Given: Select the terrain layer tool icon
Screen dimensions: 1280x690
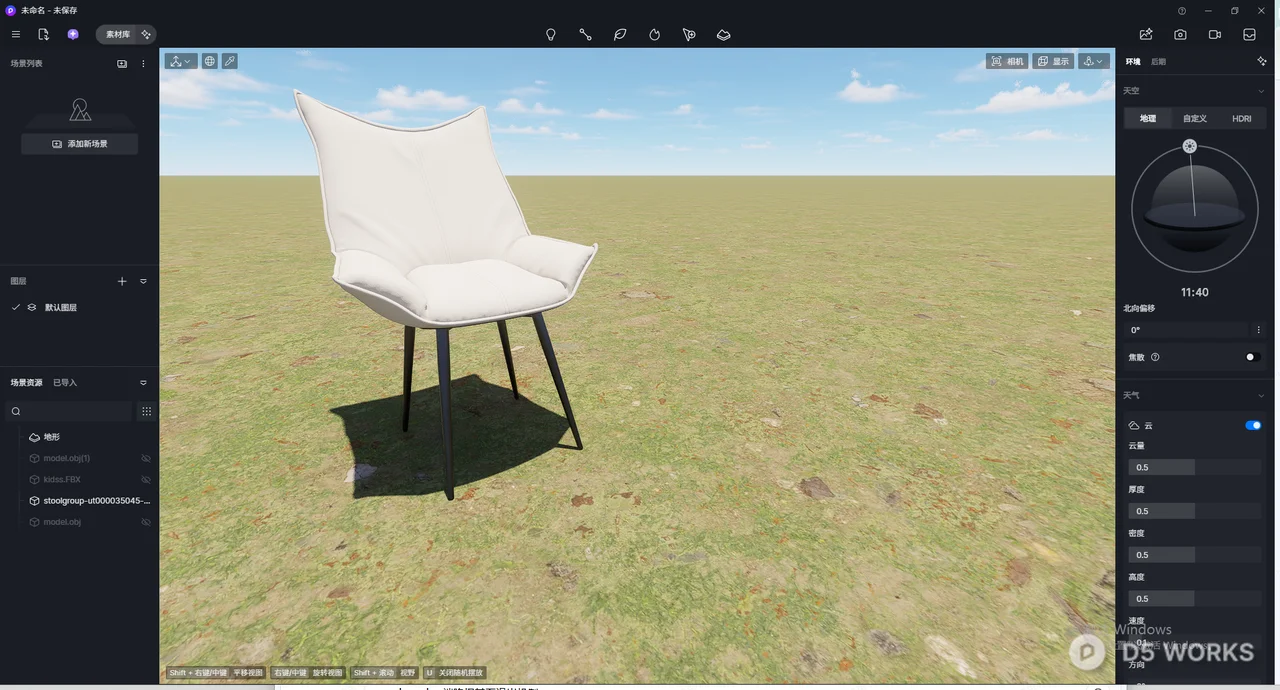Looking at the screenshot, I should pyautogui.click(x=724, y=34).
